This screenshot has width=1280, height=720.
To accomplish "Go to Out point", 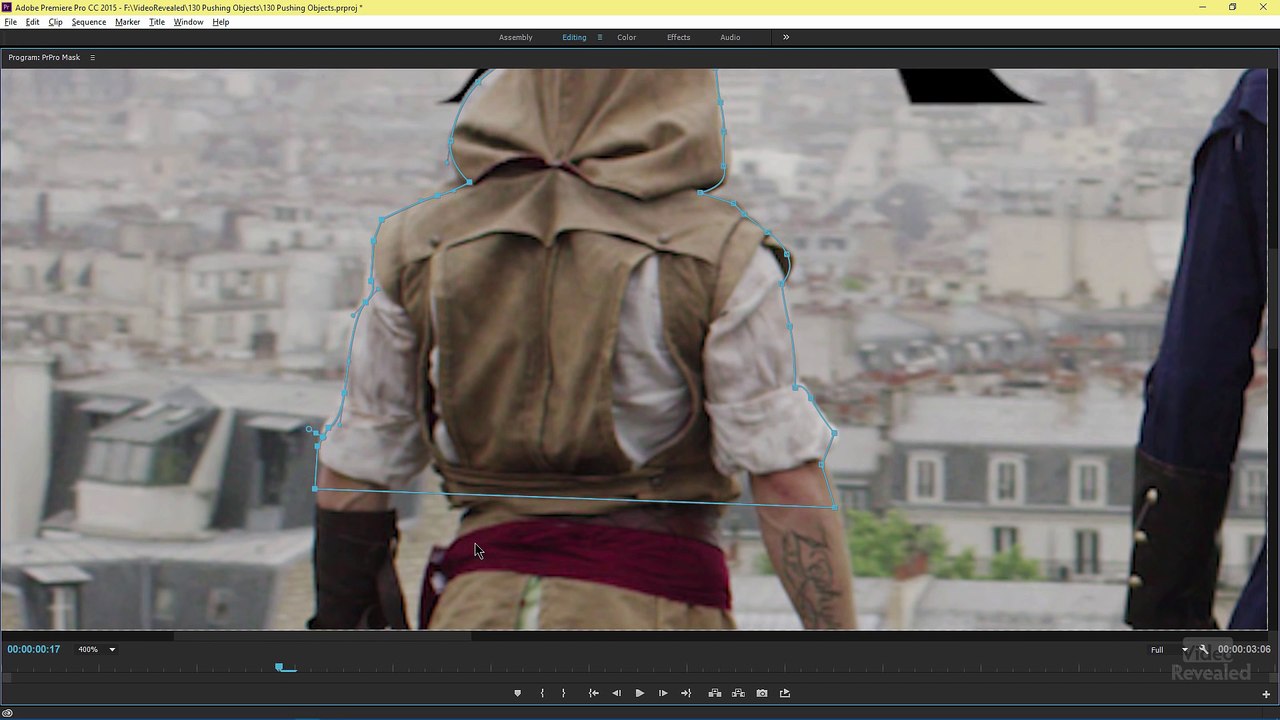I will 686,693.
